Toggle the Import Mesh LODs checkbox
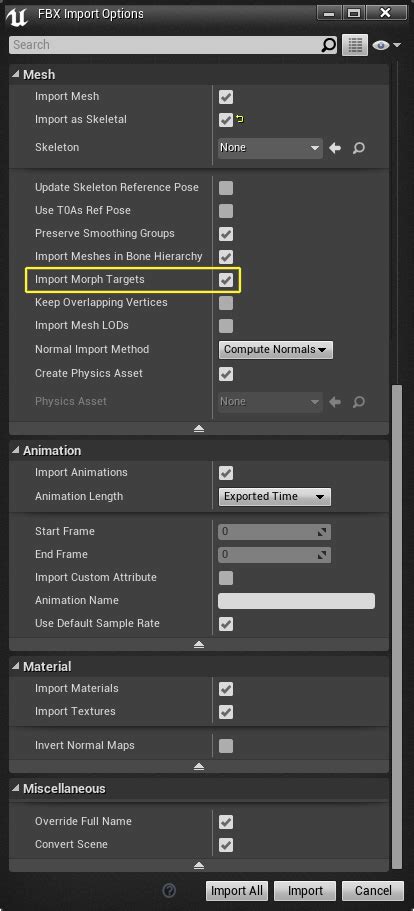The height and width of the screenshot is (911, 414). pyautogui.click(x=226, y=326)
